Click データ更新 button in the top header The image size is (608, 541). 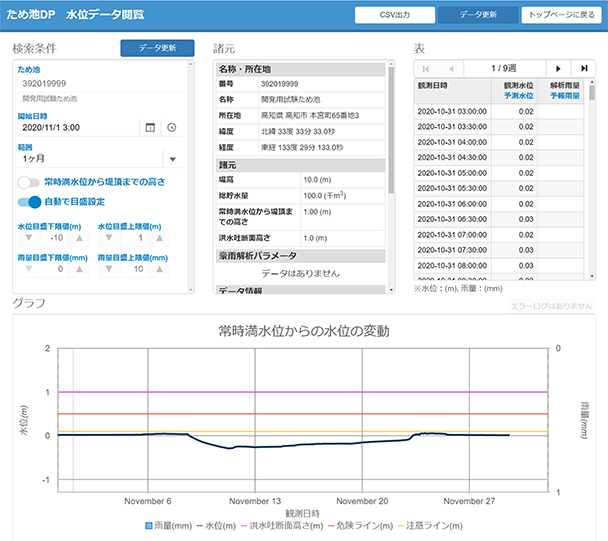pos(478,15)
